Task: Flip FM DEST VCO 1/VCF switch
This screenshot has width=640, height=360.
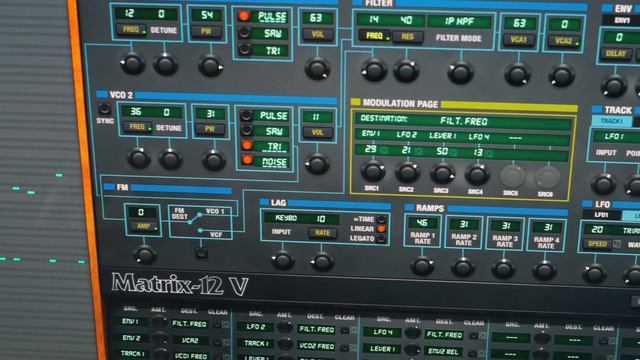Action: pyautogui.click(x=201, y=252)
